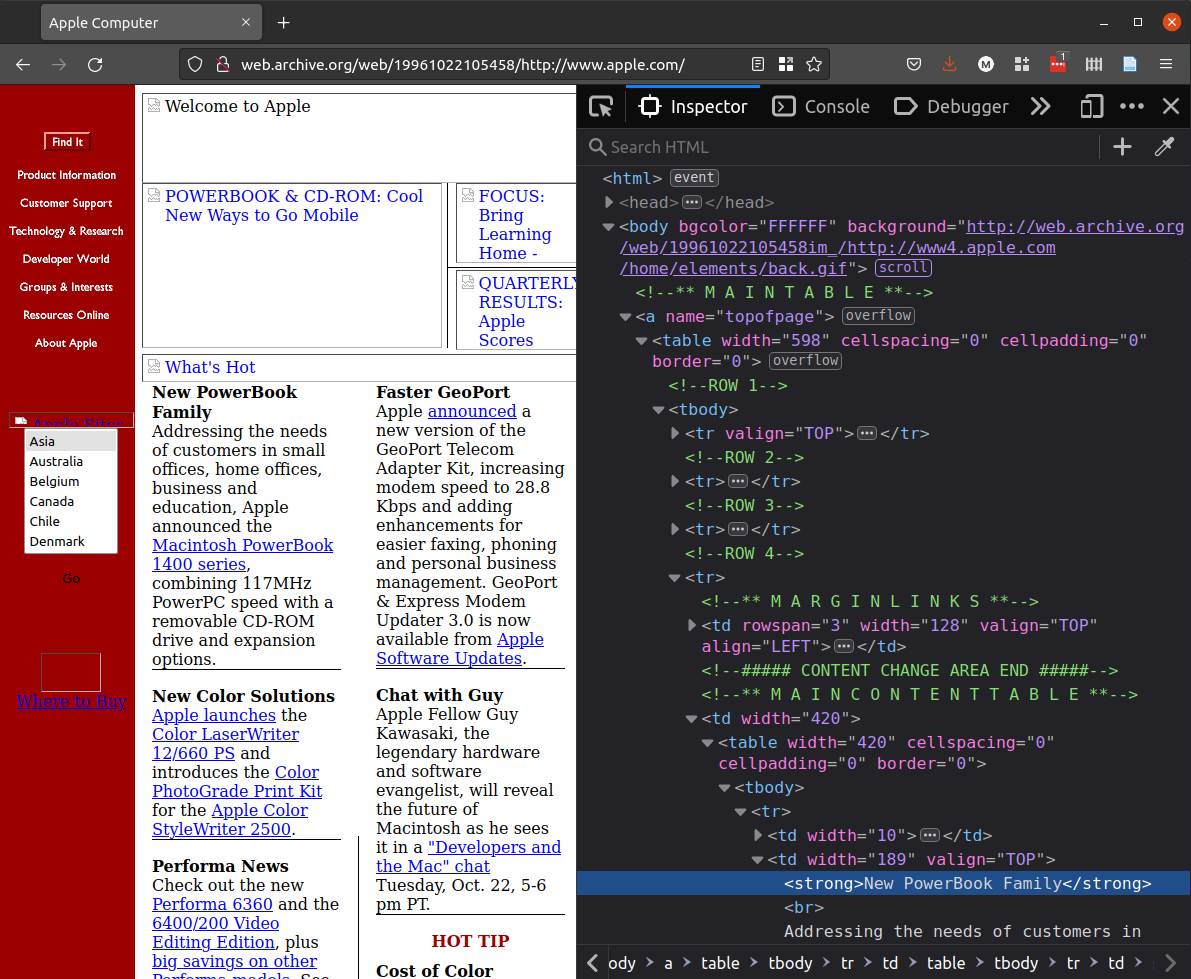
Task: Click the plus icon to create new node
Action: pyautogui.click(x=1122, y=147)
